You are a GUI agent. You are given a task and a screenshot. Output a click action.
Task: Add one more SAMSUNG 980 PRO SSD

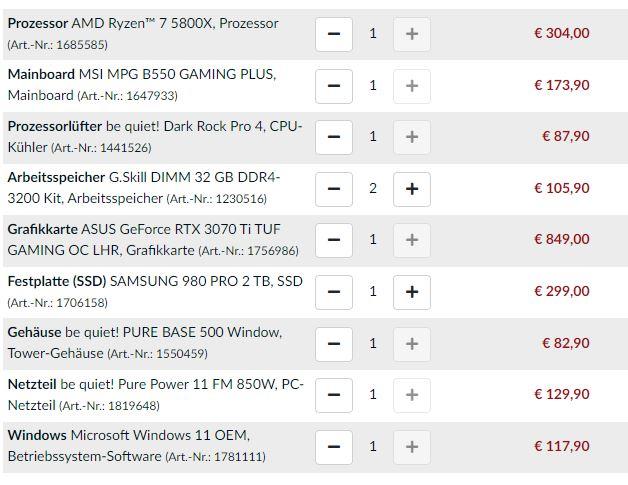coord(411,292)
